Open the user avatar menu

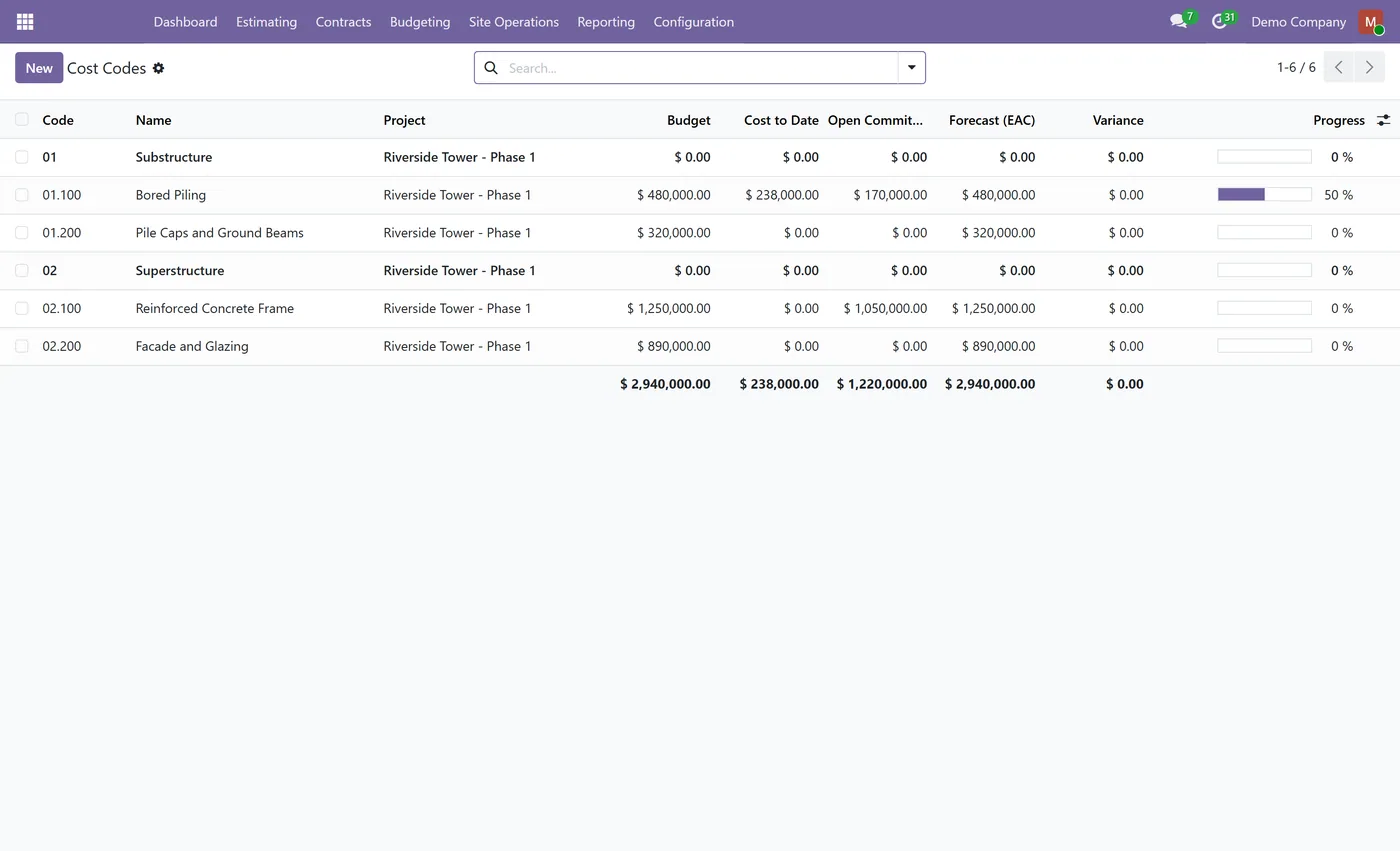tap(1370, 21)
